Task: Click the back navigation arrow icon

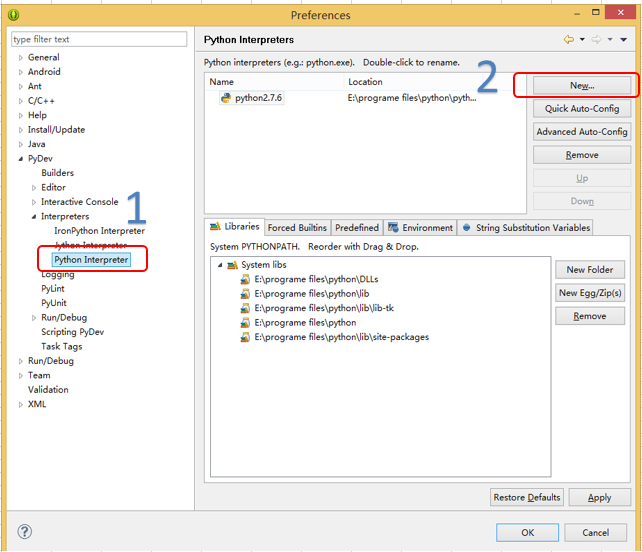Action: pyautogui.click(x=569, y=40)
